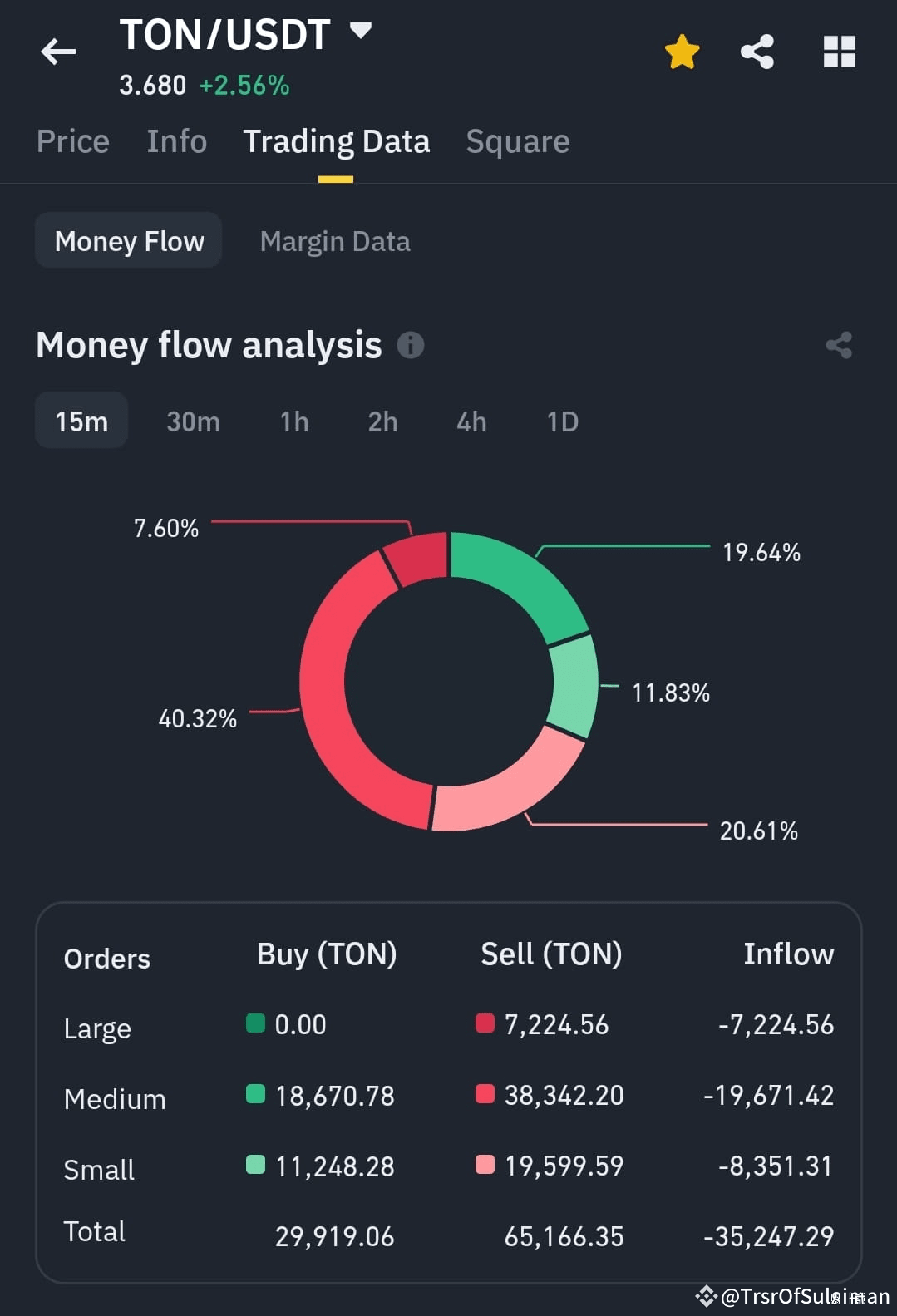
Task: Switch to the Price tab
Action: (x=73, y=141)
